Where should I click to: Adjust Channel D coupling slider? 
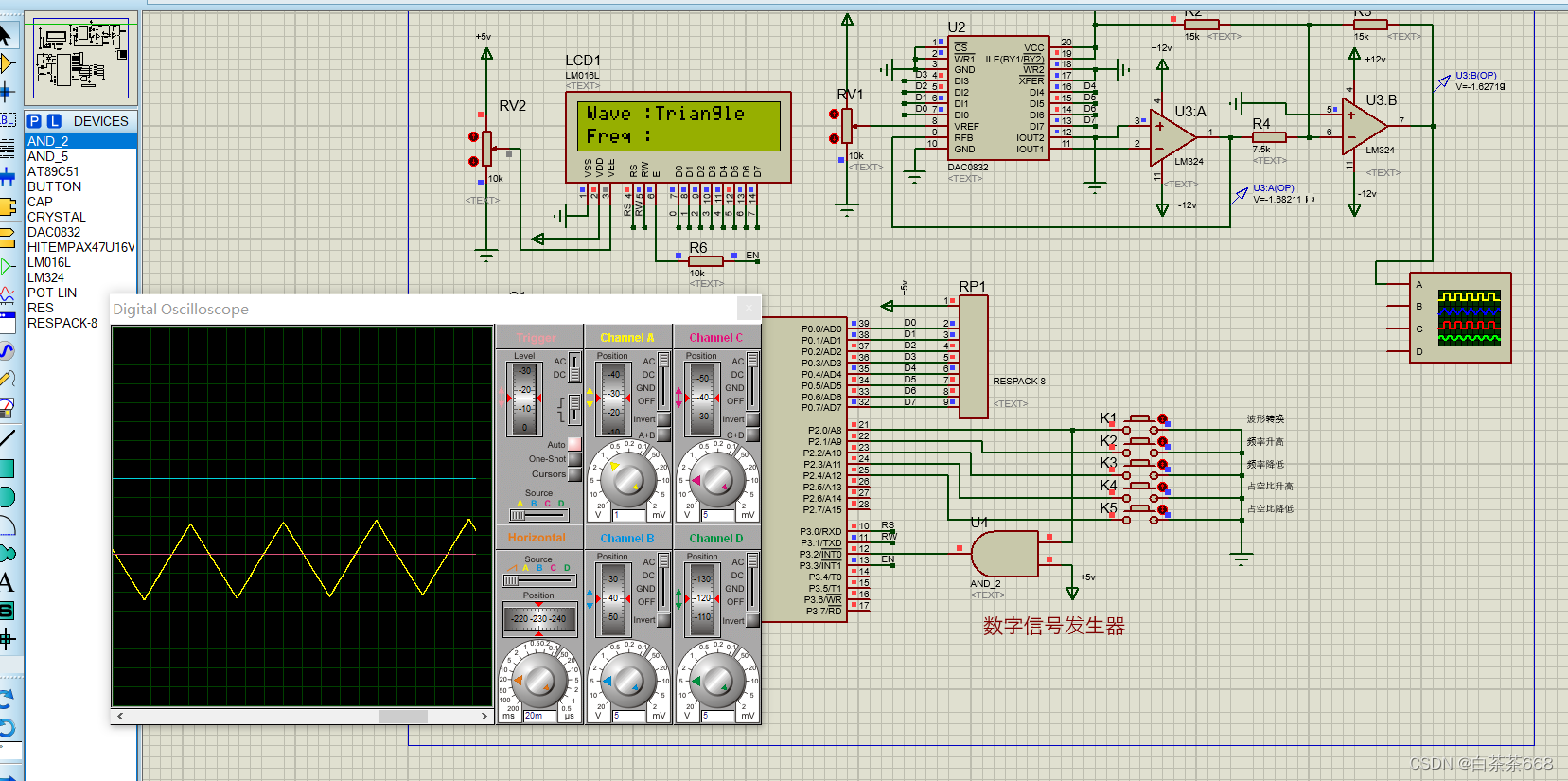752,581
